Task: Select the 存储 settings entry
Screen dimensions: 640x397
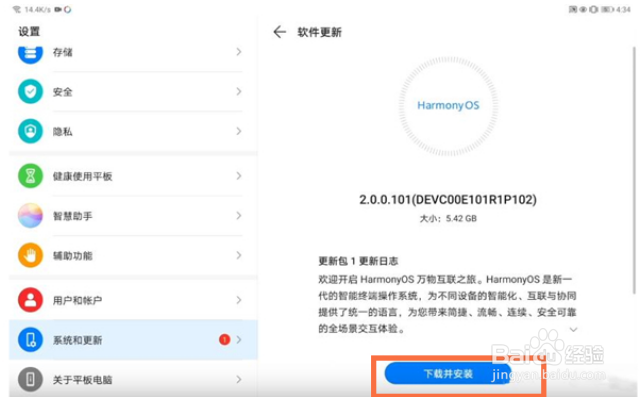Action: point(133,53)
